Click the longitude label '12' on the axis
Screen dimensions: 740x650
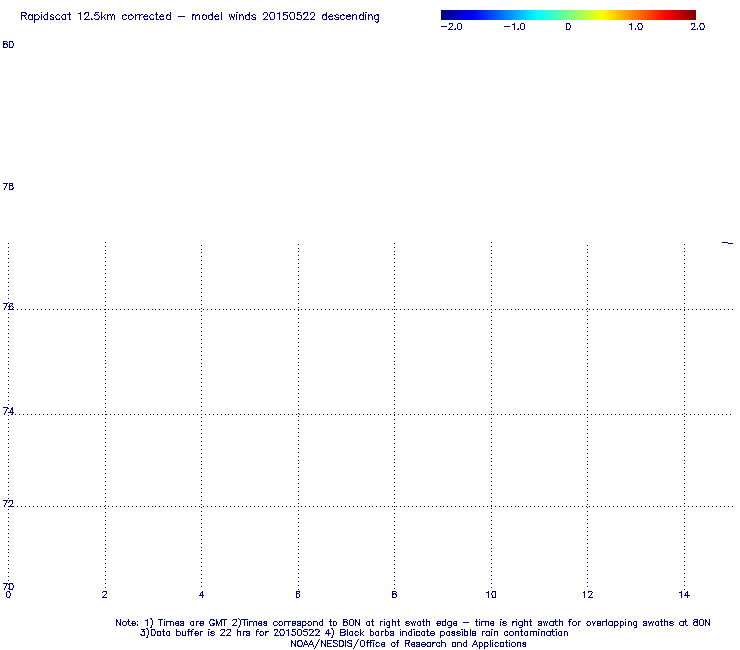[587, 595]
